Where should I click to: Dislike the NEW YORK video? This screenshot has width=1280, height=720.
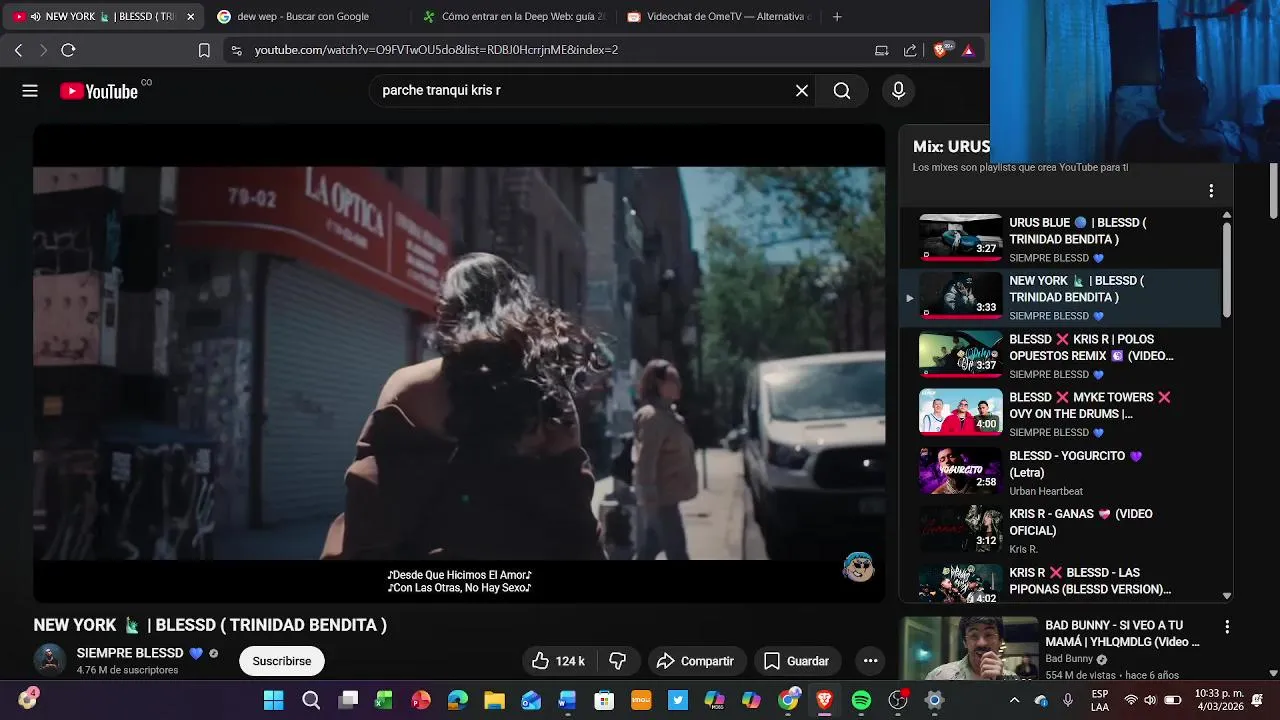pos(618,661)
